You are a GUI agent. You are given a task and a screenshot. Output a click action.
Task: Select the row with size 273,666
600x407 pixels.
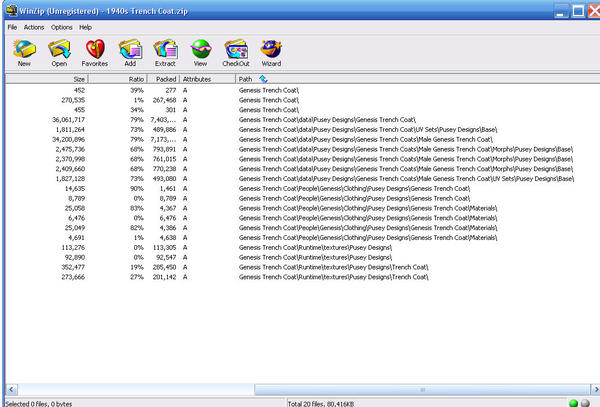pos(302,277)
